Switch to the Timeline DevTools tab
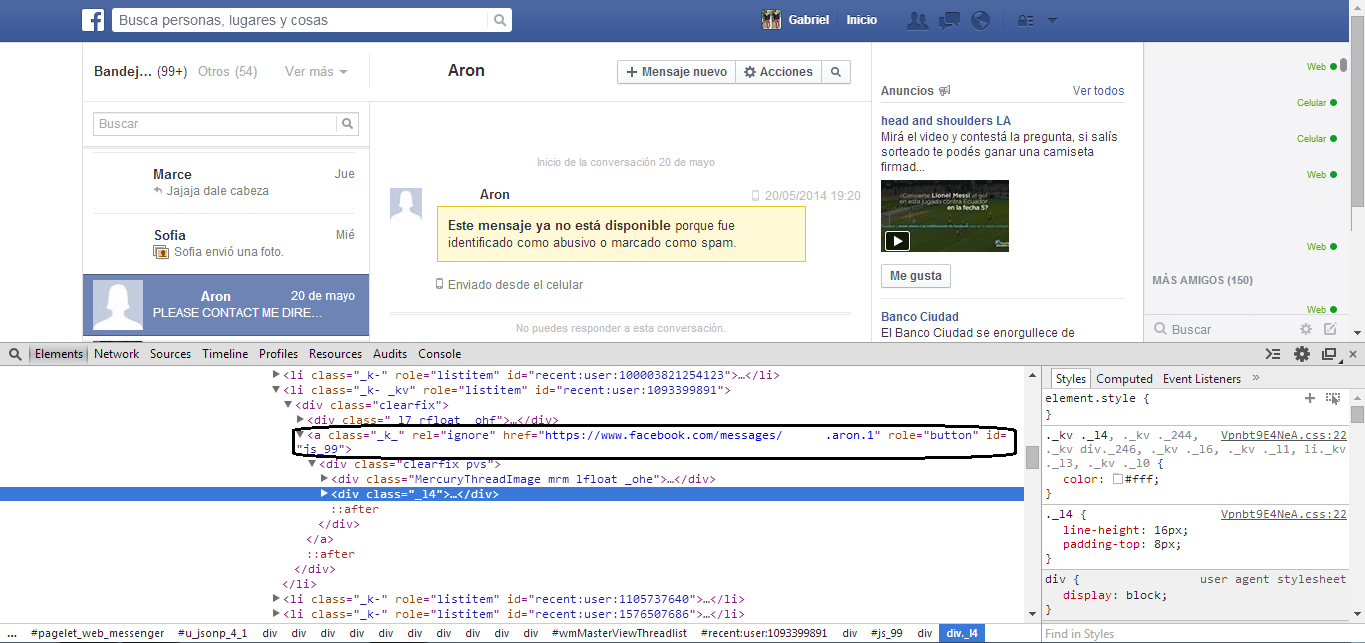 point(225,354)
